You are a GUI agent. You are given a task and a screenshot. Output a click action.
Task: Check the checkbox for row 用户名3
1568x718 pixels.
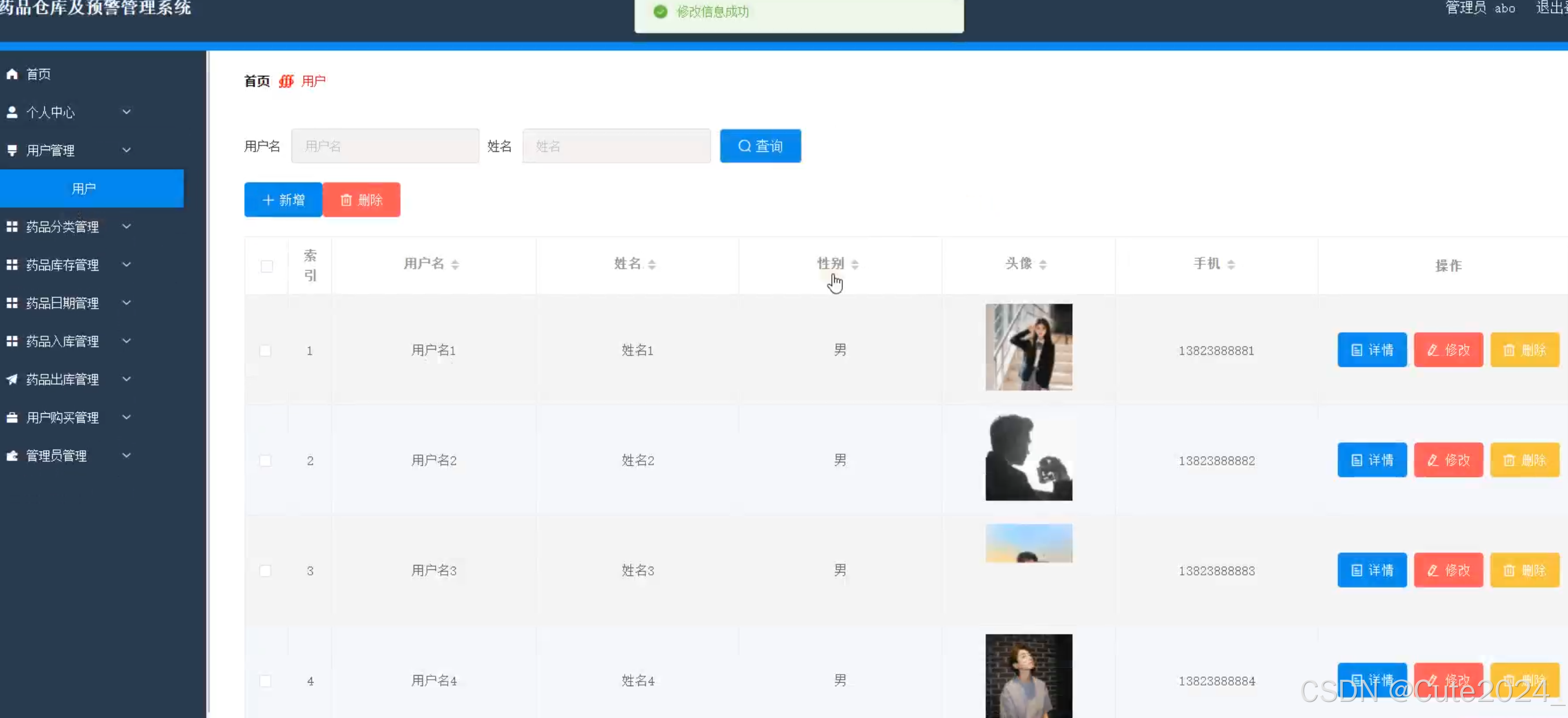pos(265,571)
